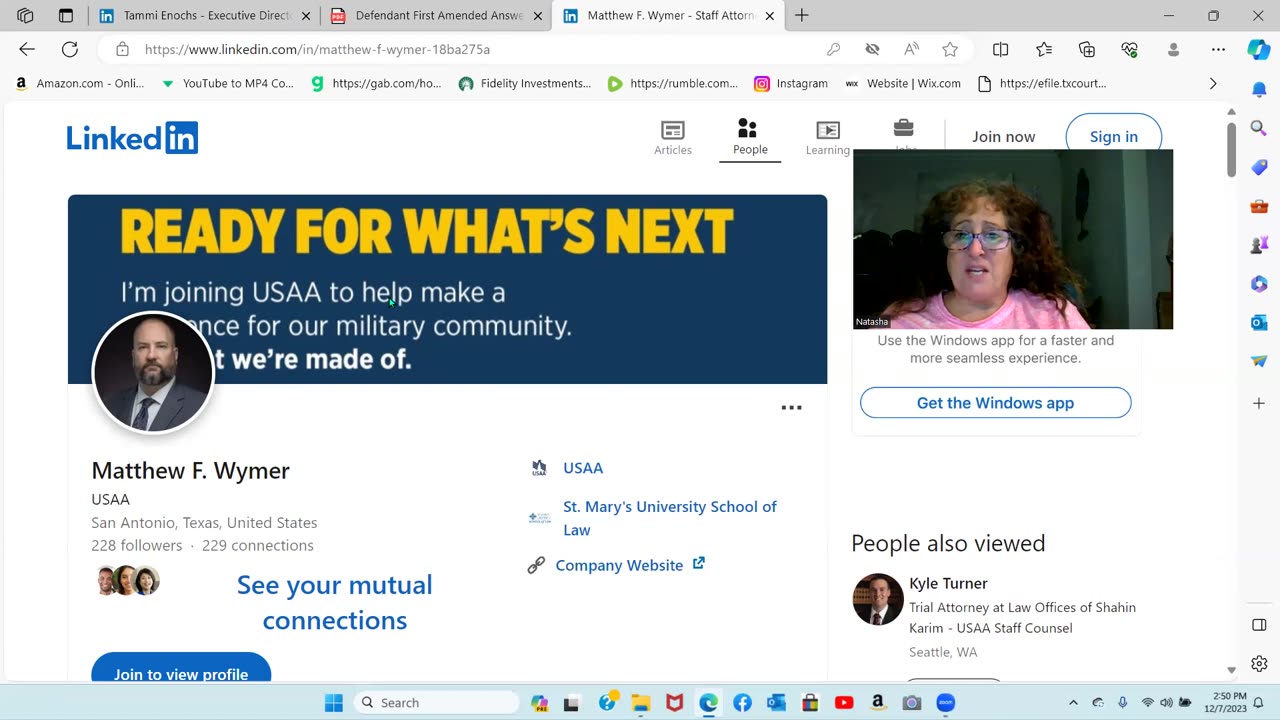This screenshot has width=1280, height=720.
Task: Launch Copilot from the Edge toolbar
Action: [1259, 49]
